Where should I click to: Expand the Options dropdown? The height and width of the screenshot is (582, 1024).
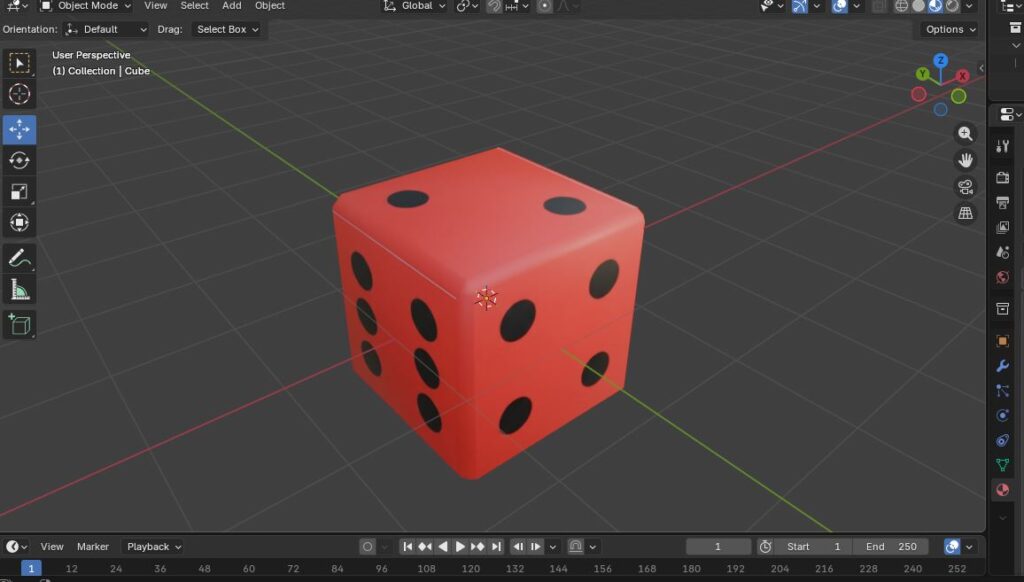pos(950,29)
